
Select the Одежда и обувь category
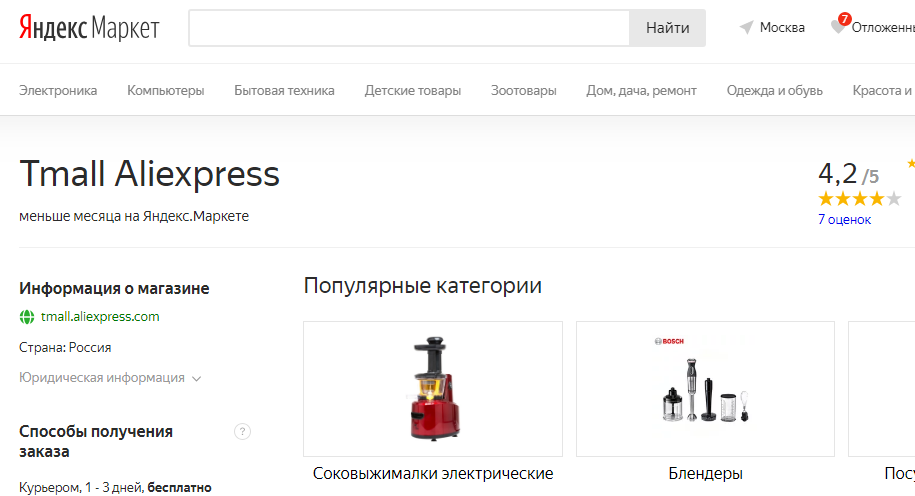(x=775, y=91)
